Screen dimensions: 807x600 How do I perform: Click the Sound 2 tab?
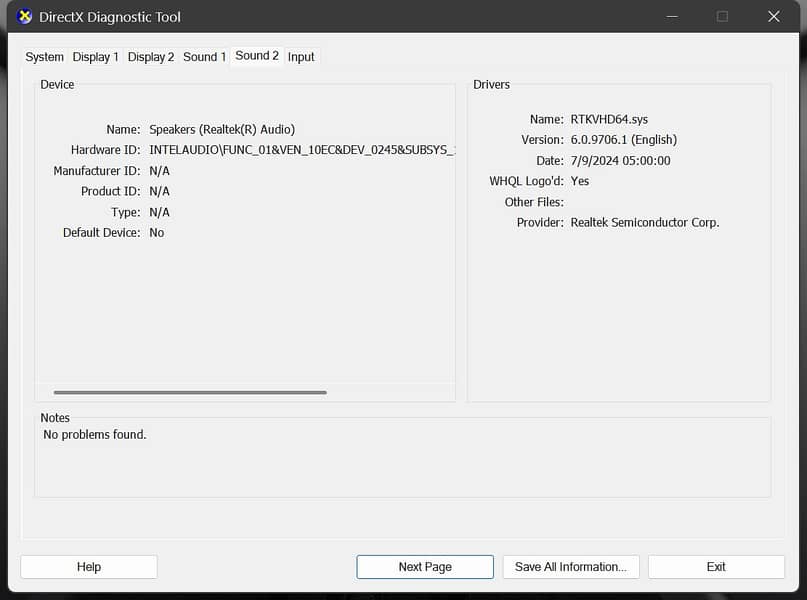coord(257,56)
